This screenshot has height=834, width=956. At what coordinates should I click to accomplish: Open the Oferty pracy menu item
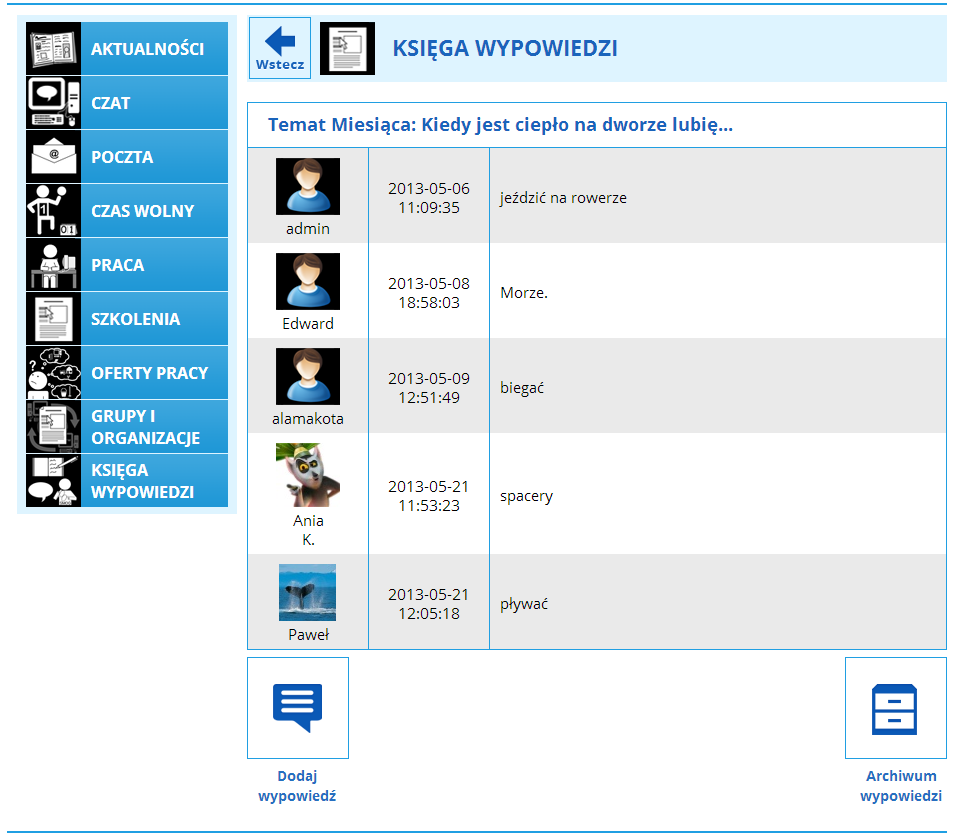click(127, 372)
